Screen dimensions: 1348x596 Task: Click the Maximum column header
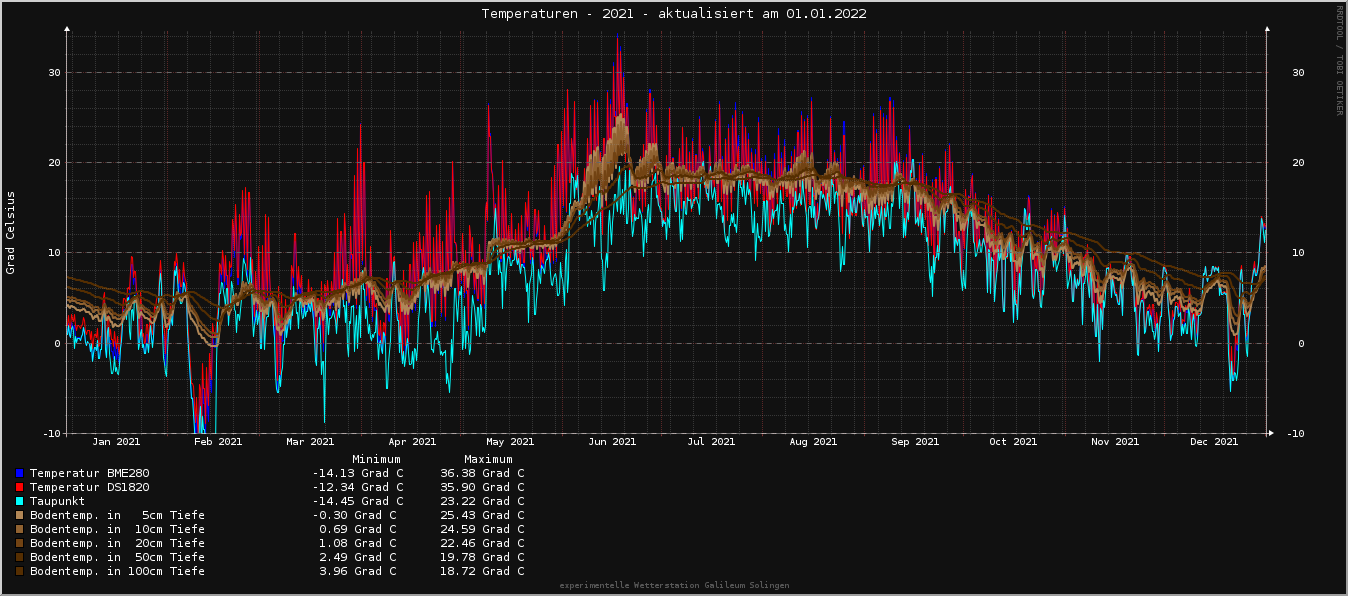point(488,459)
